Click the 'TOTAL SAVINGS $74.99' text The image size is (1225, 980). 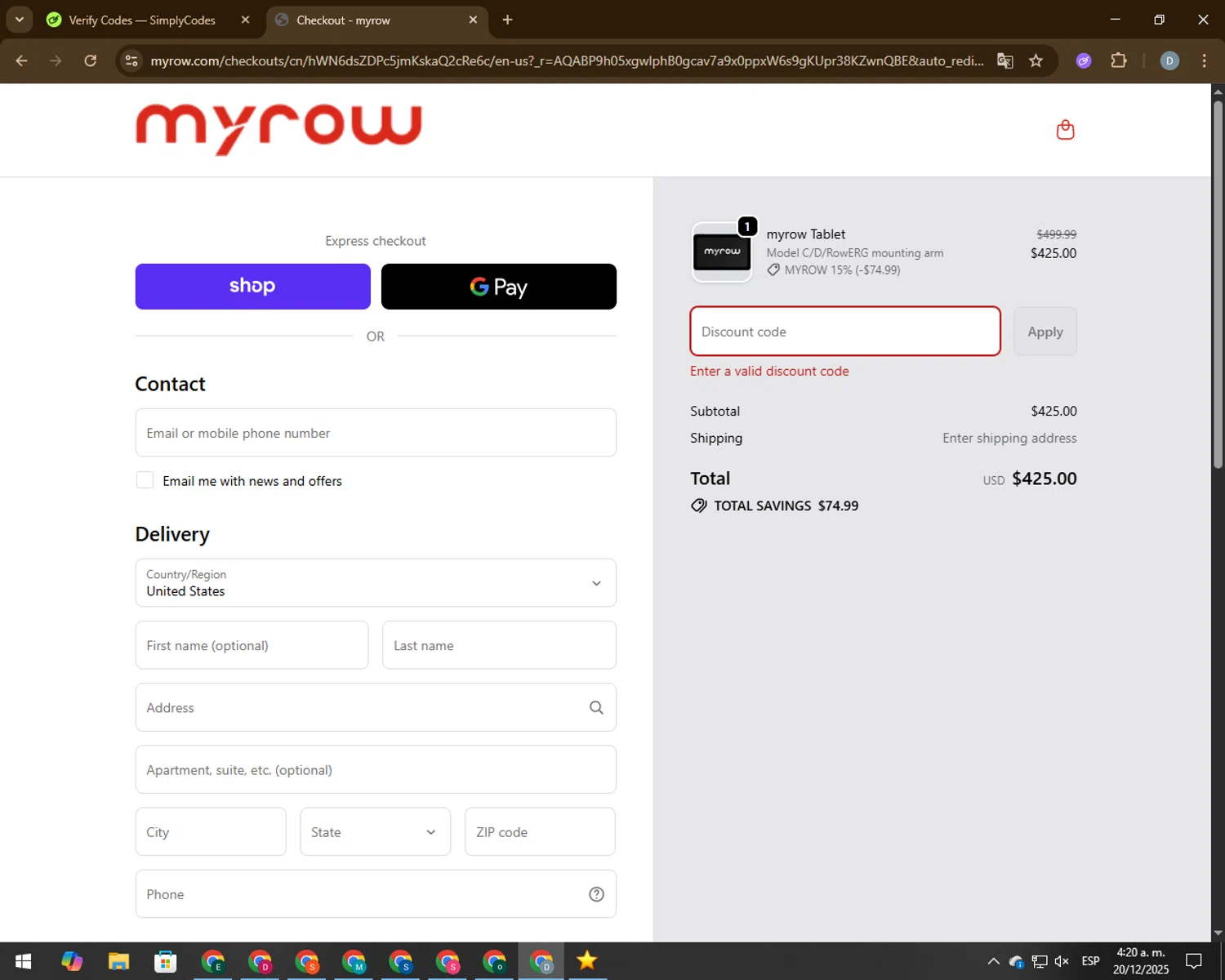click(786, 506)
